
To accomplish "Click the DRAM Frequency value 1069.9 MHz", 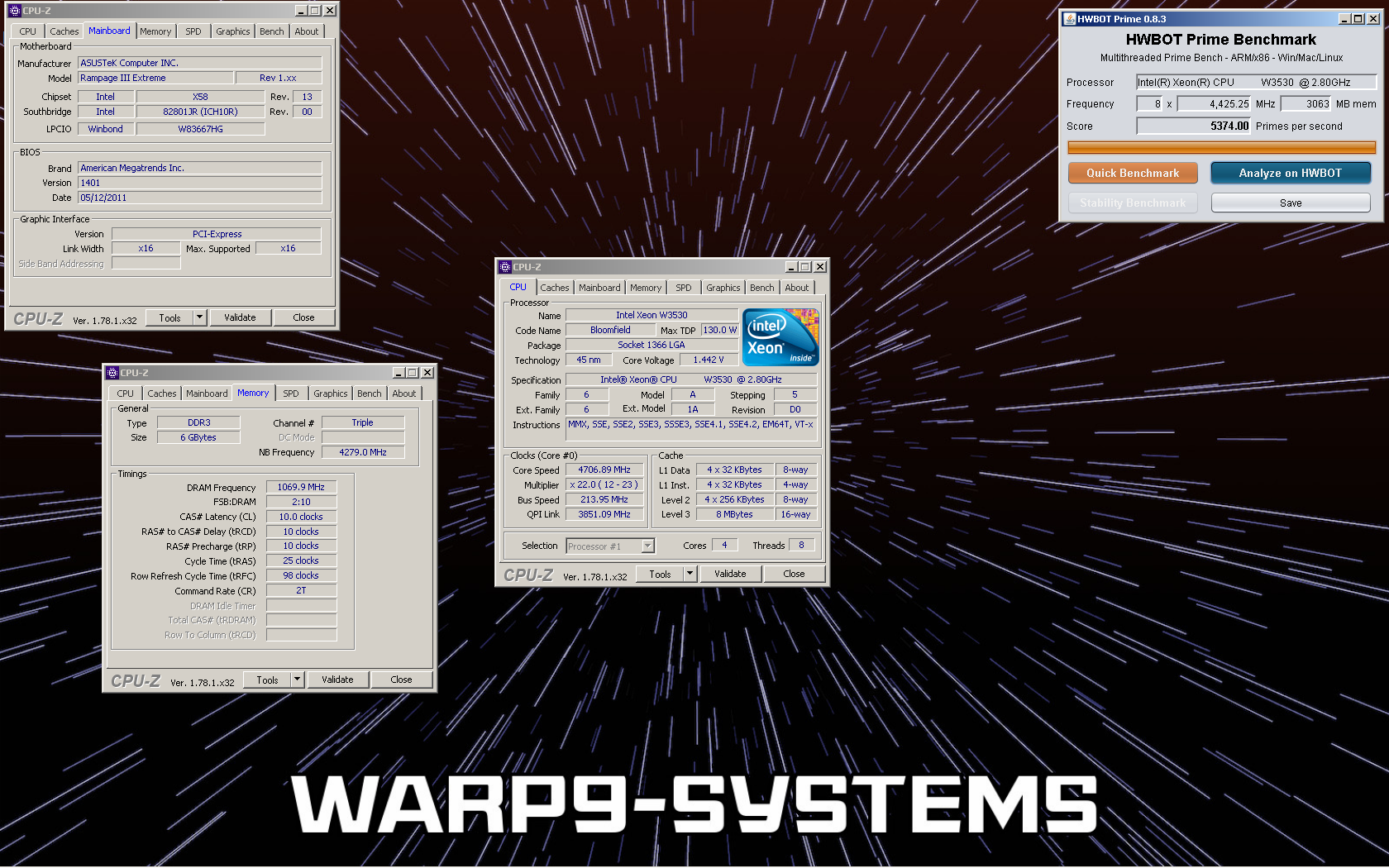I will (x=301, y=487).
